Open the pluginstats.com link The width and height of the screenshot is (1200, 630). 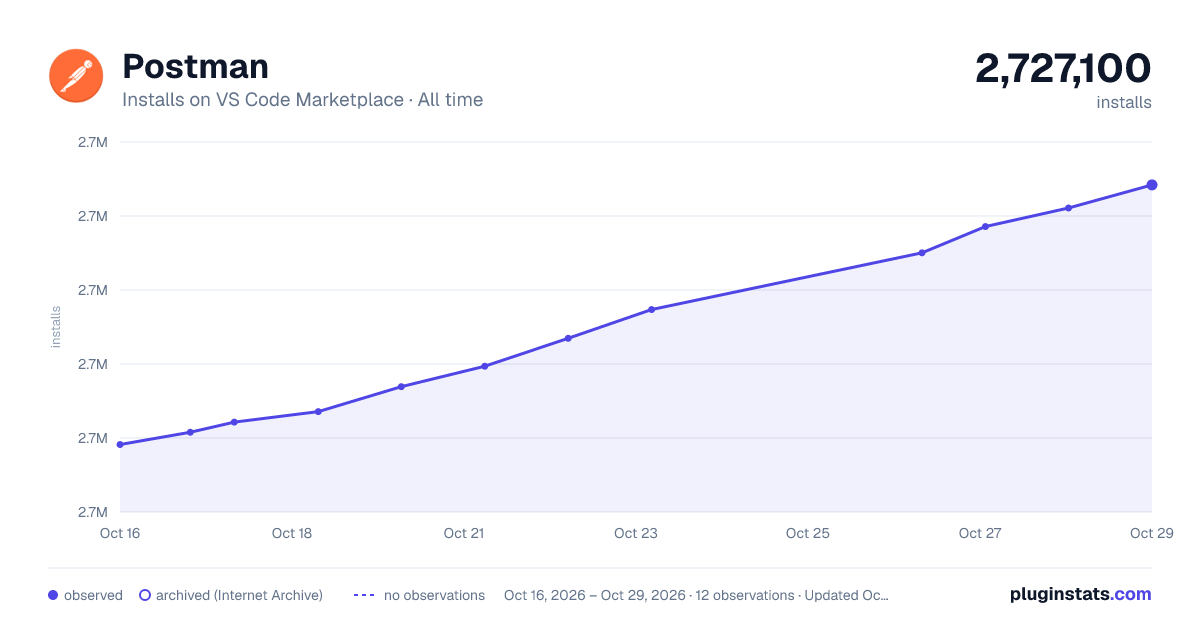tap(1080, 594)
